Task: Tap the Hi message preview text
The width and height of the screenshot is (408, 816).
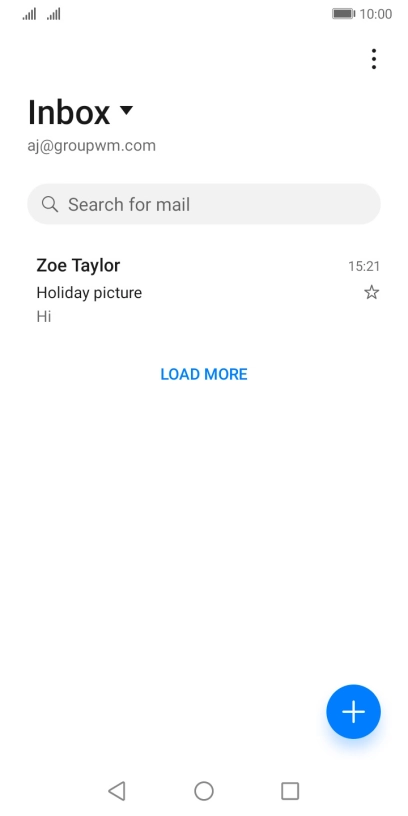Action: click(44, 316)
